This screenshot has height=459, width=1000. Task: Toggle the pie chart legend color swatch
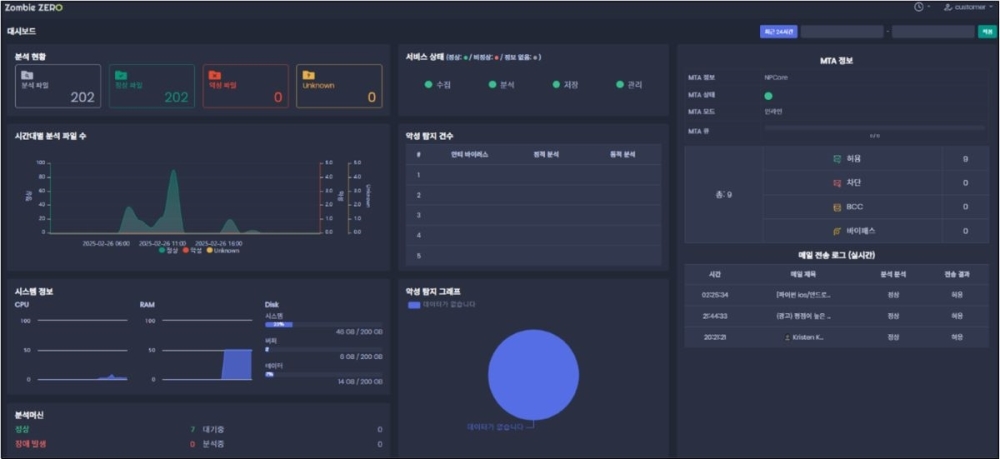(x=415, y=304)
